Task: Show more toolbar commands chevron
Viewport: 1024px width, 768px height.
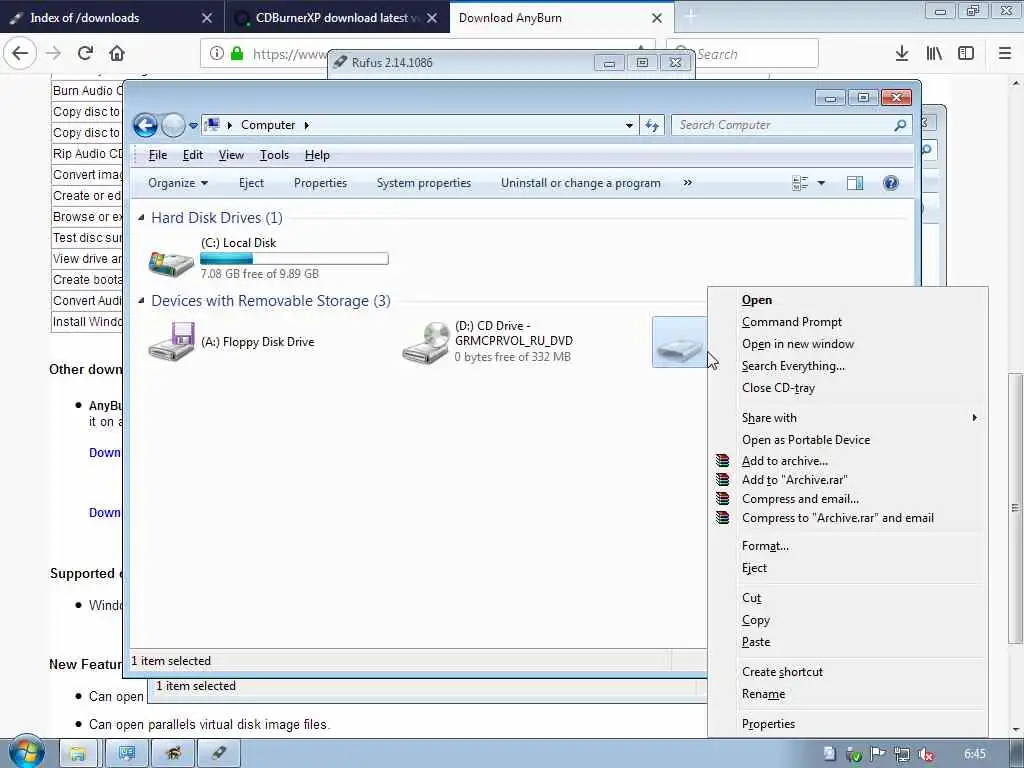Action: (x=687, y=183)
